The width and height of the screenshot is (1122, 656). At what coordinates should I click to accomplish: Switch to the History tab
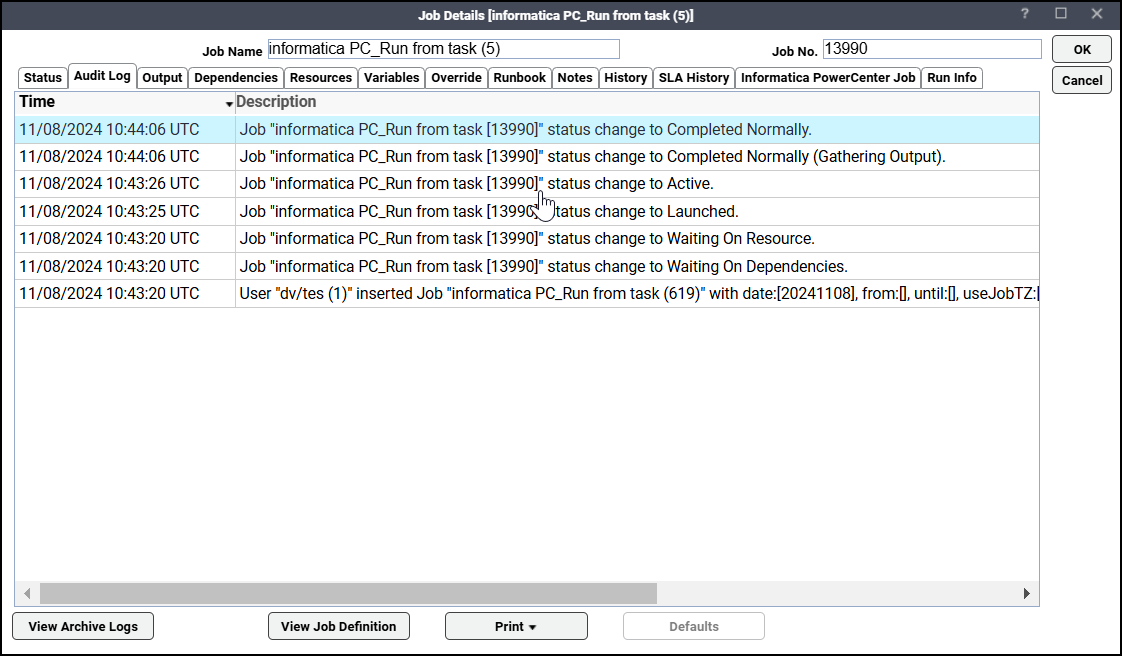(625, 78)
